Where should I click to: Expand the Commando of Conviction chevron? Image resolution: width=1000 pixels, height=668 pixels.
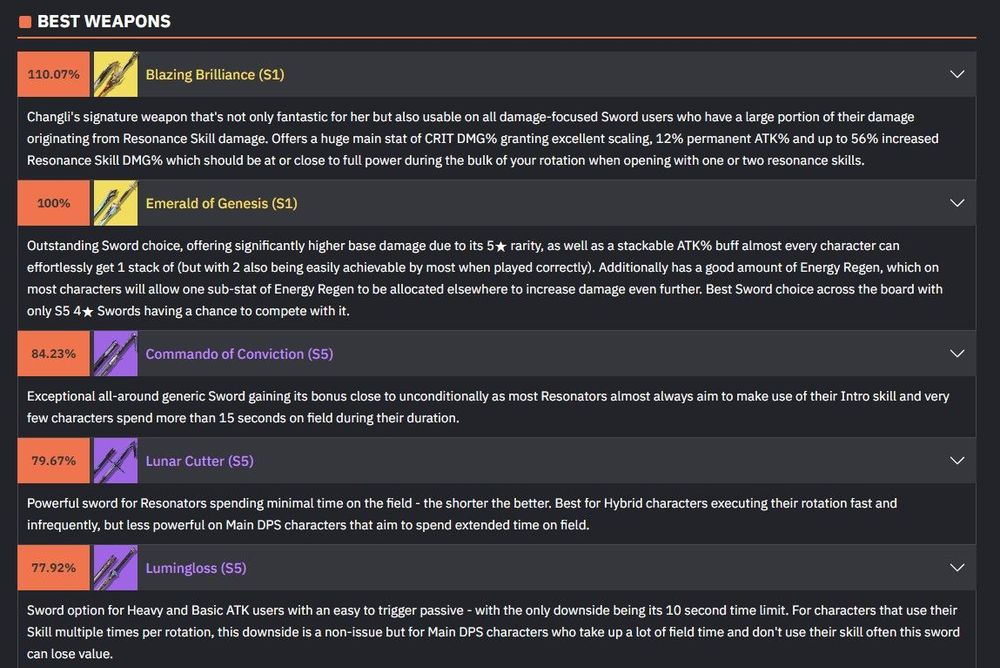[x=957, y=353]
